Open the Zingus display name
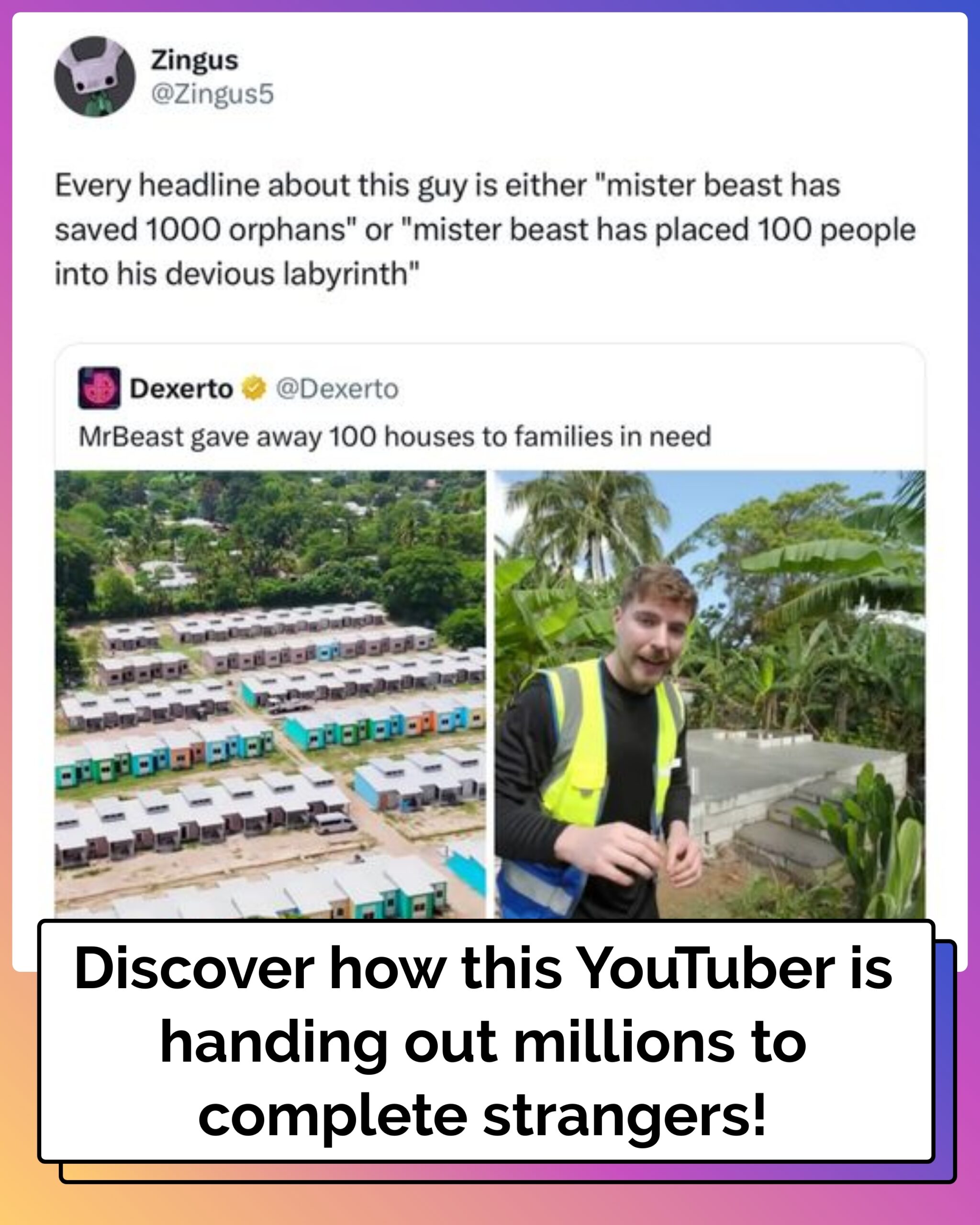The height and width of the screenshot is (1225, 980). (x=194, y=61)
